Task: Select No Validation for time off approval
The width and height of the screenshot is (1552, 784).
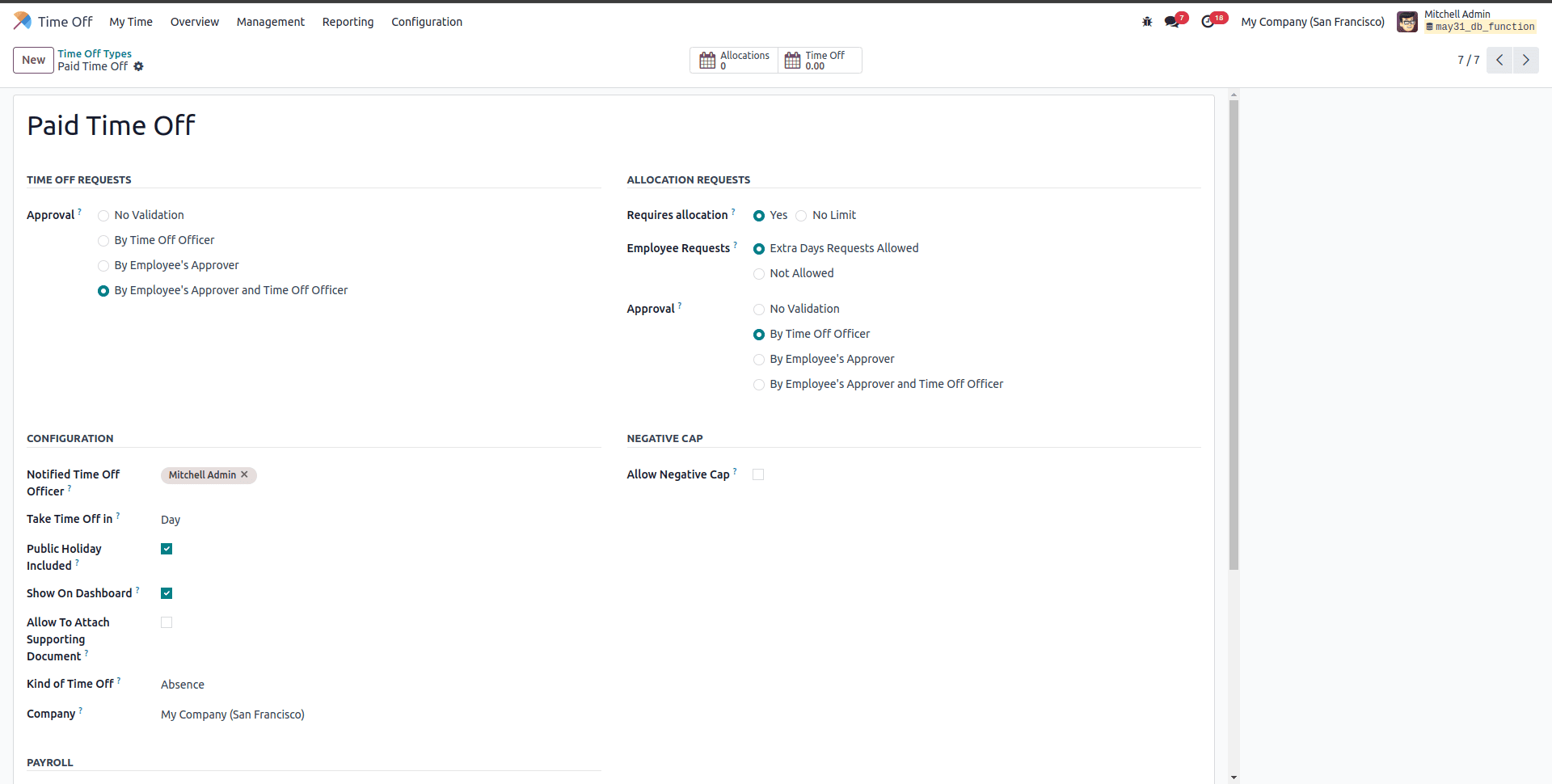Action: click(x=103, y=216)
